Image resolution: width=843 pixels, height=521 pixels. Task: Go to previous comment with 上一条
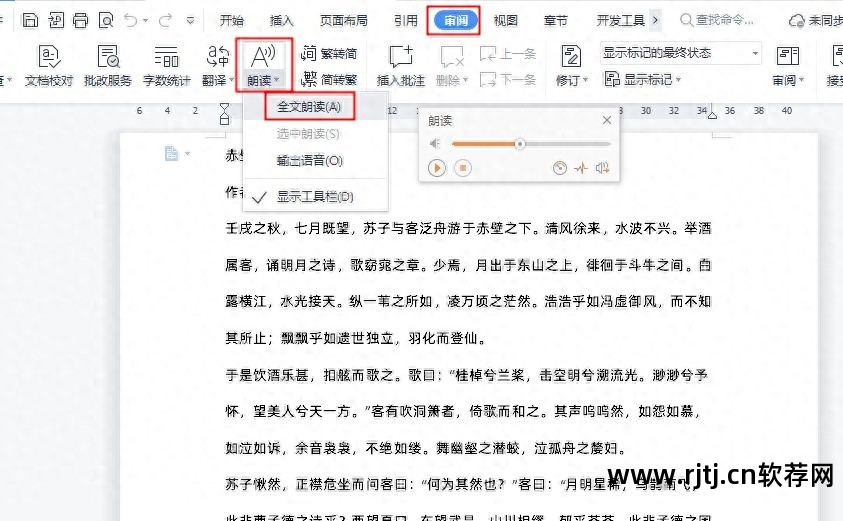click(x=508, y=53)
